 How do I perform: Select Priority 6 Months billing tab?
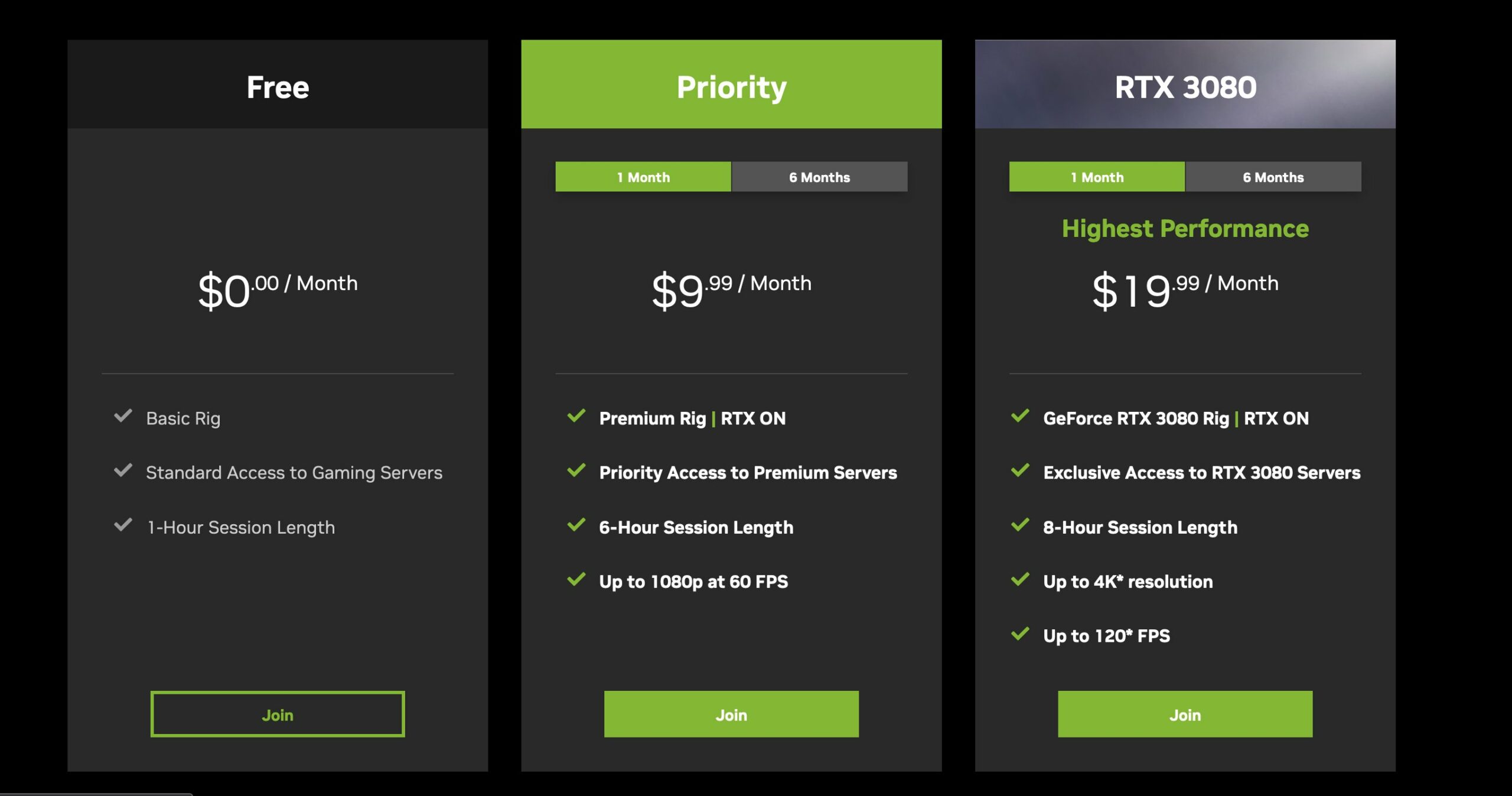(819, 177)
